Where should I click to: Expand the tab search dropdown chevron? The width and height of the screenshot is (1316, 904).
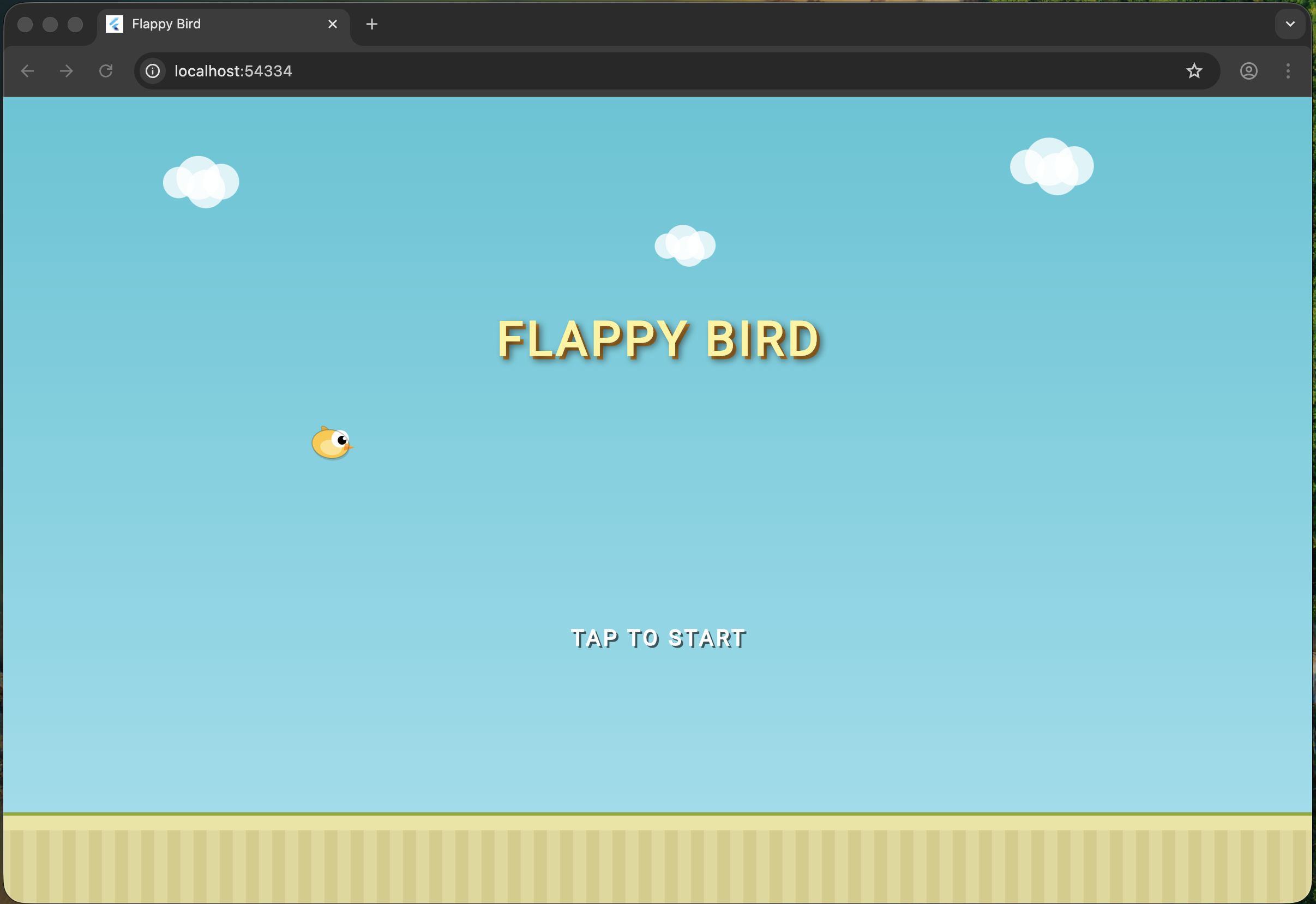click(x=1290, y=24)
